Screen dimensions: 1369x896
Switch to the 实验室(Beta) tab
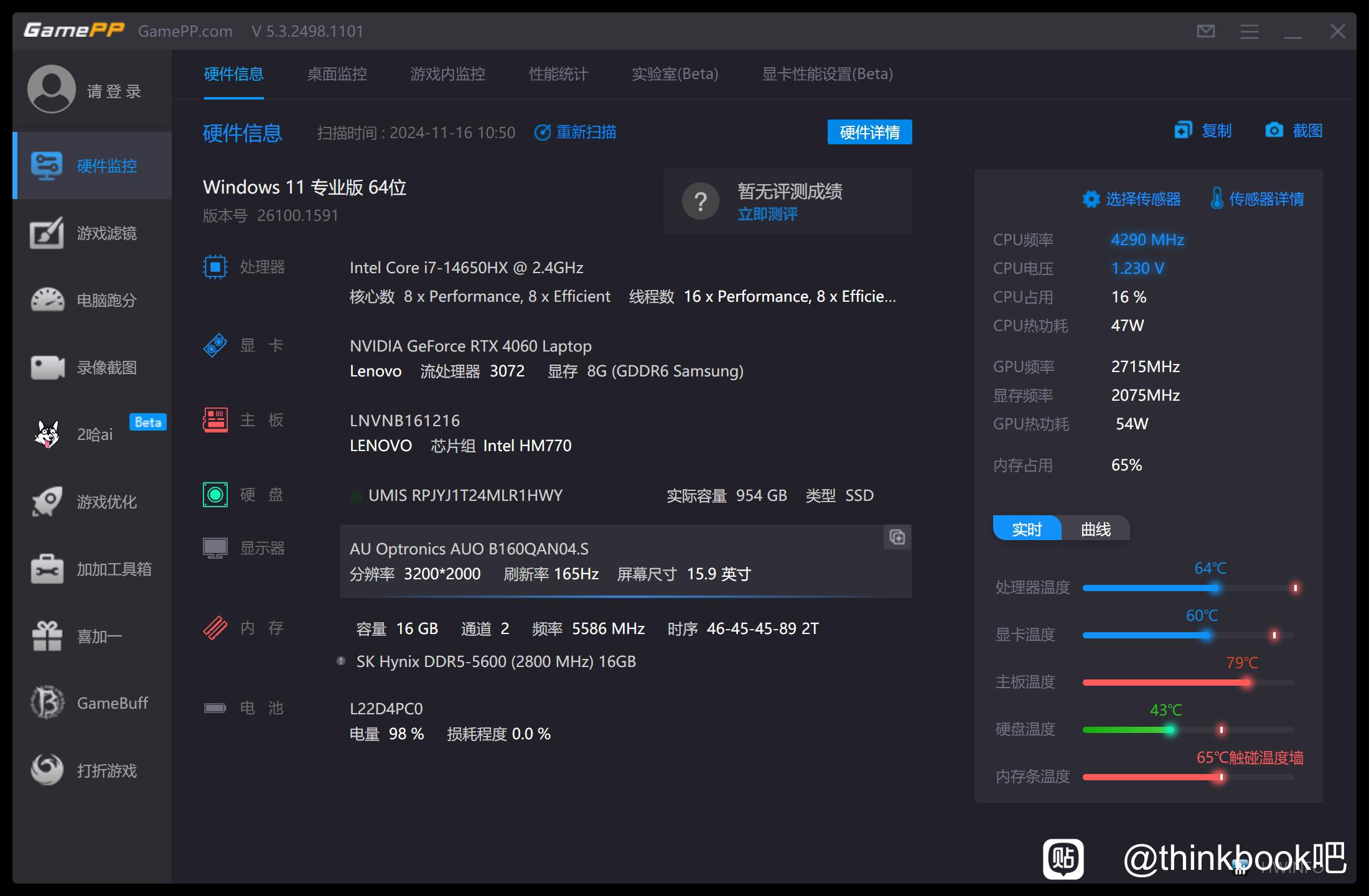[x=675, y=74]
